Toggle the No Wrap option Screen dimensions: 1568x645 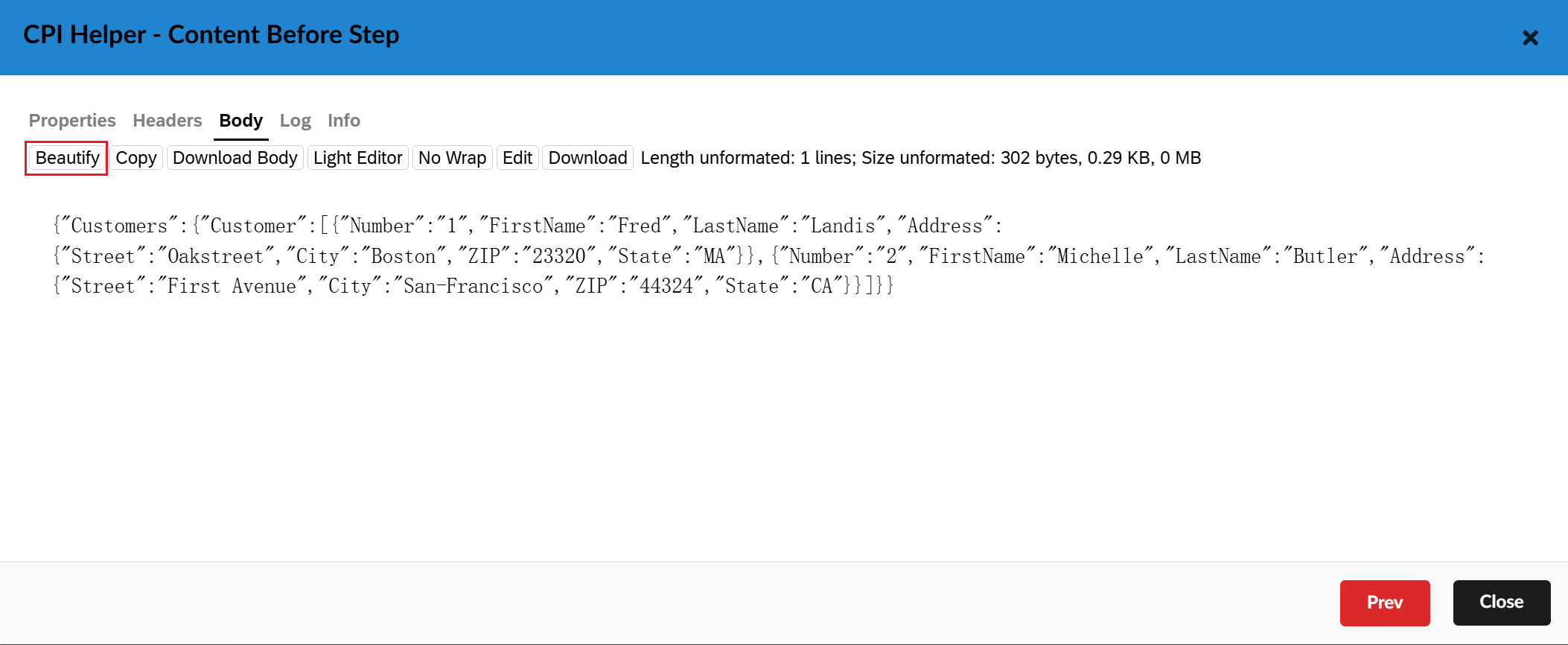[452, 158]
